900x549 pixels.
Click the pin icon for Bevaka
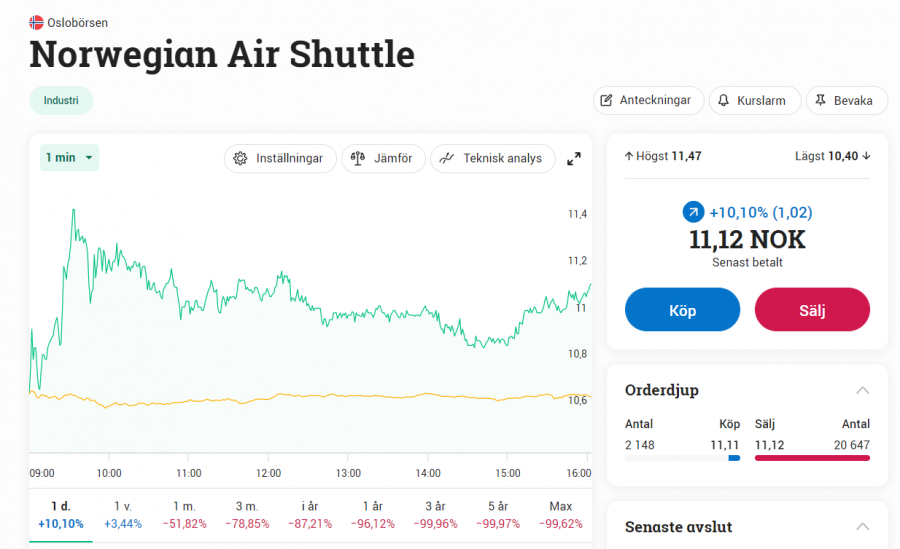point(820,101)
